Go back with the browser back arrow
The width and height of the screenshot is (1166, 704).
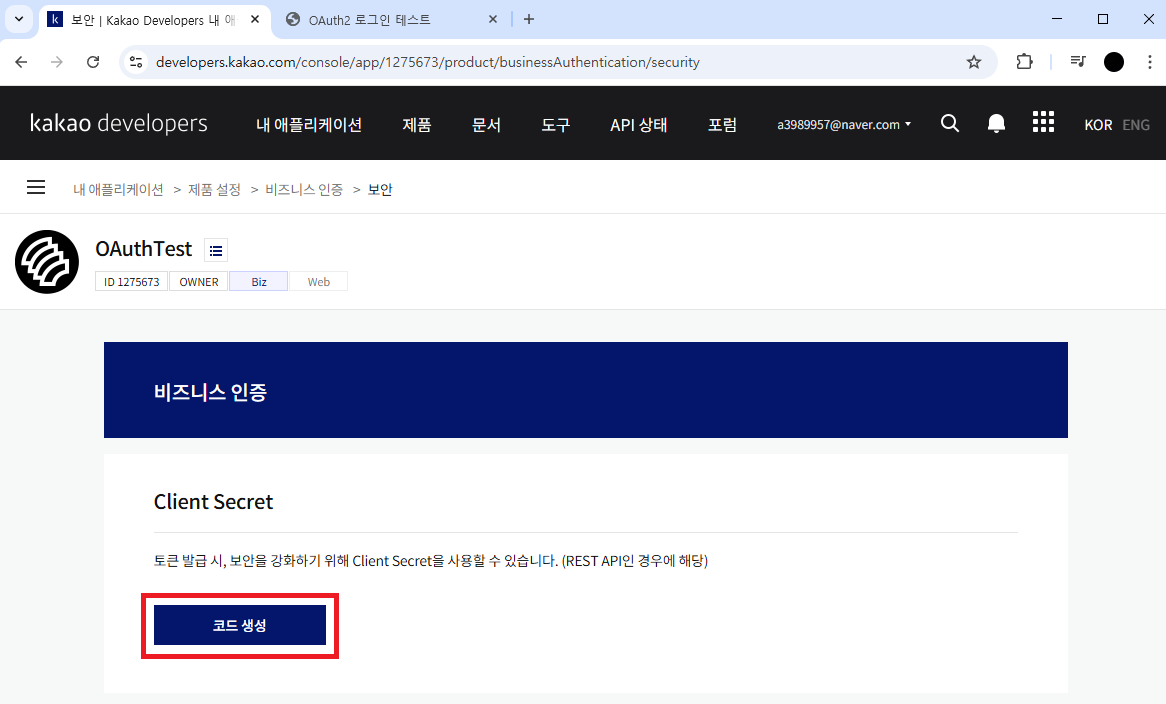click(x=21, y=62)
